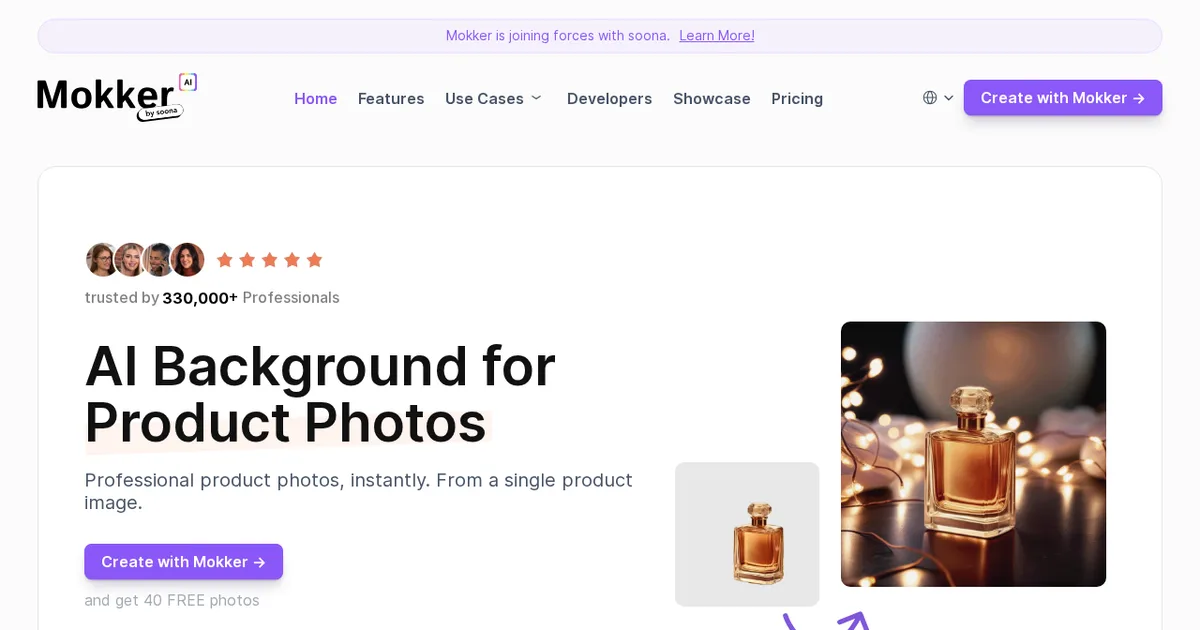1200x630 pixels.
Task: Click the Mokker logo
Action: 117,98
